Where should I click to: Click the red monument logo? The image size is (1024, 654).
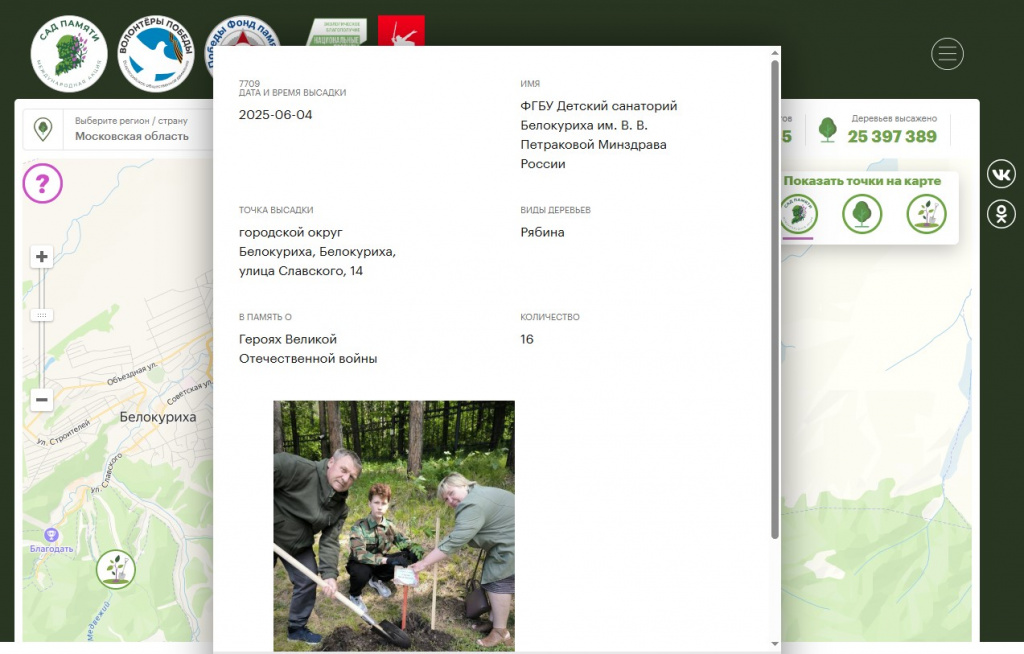click(401, 31)
